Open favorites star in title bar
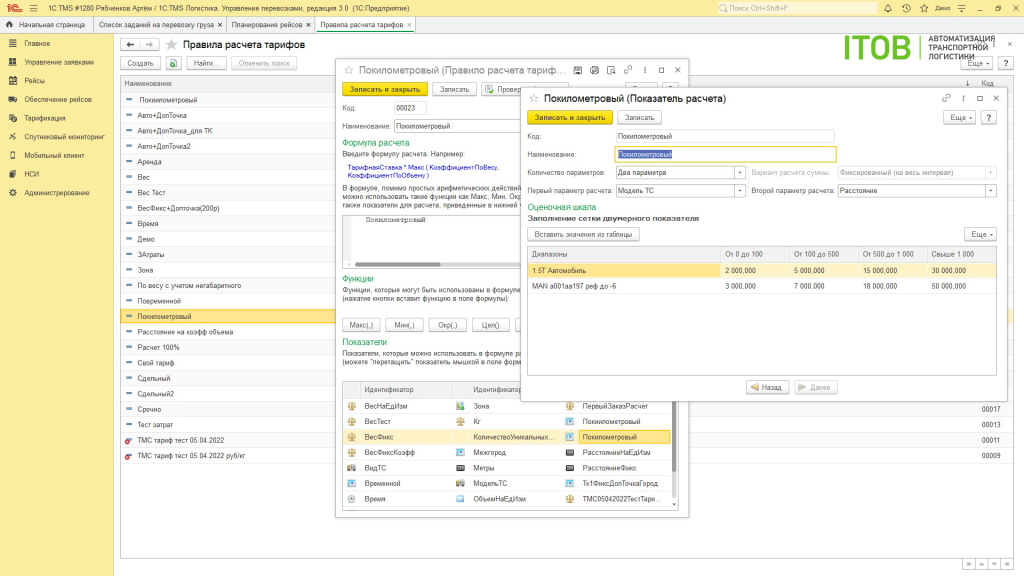 tap(924, 8)
